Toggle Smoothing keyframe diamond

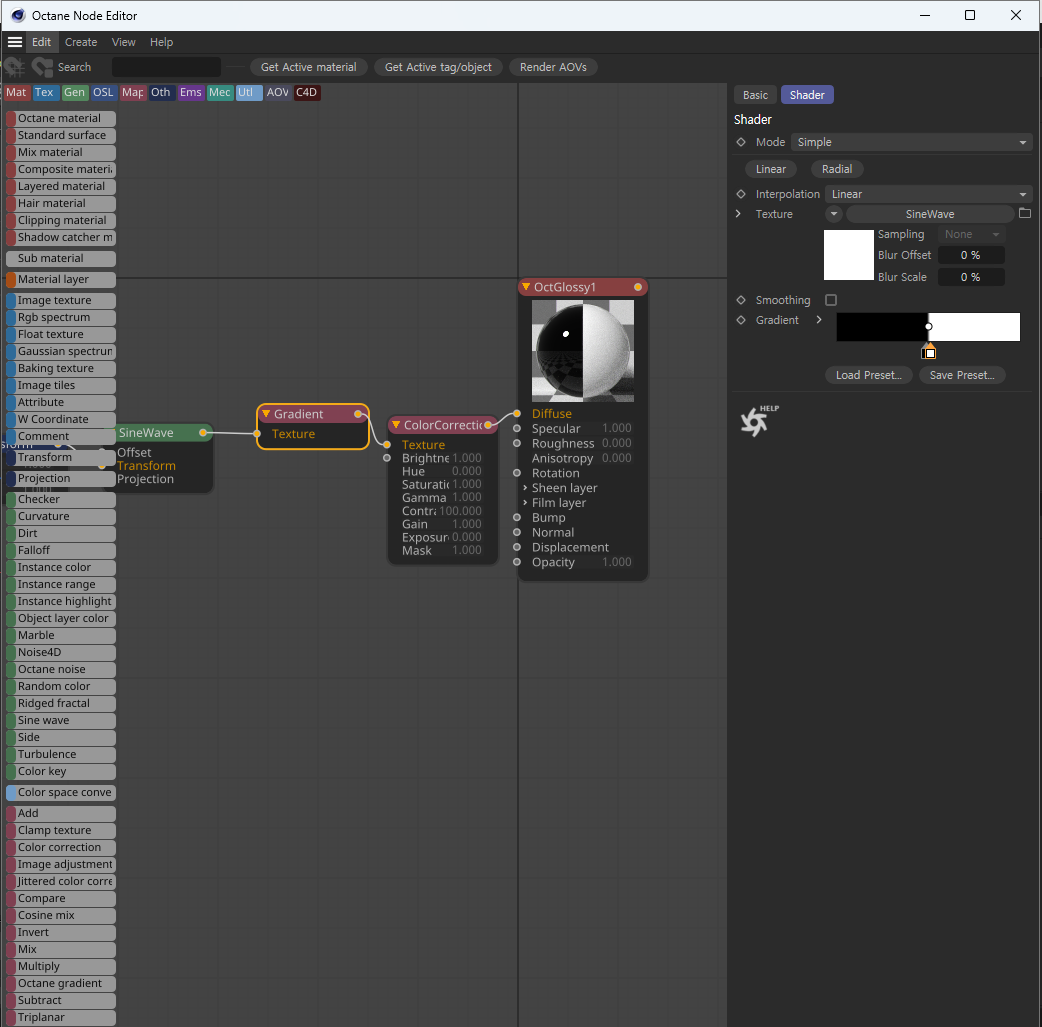coord(741,300)
